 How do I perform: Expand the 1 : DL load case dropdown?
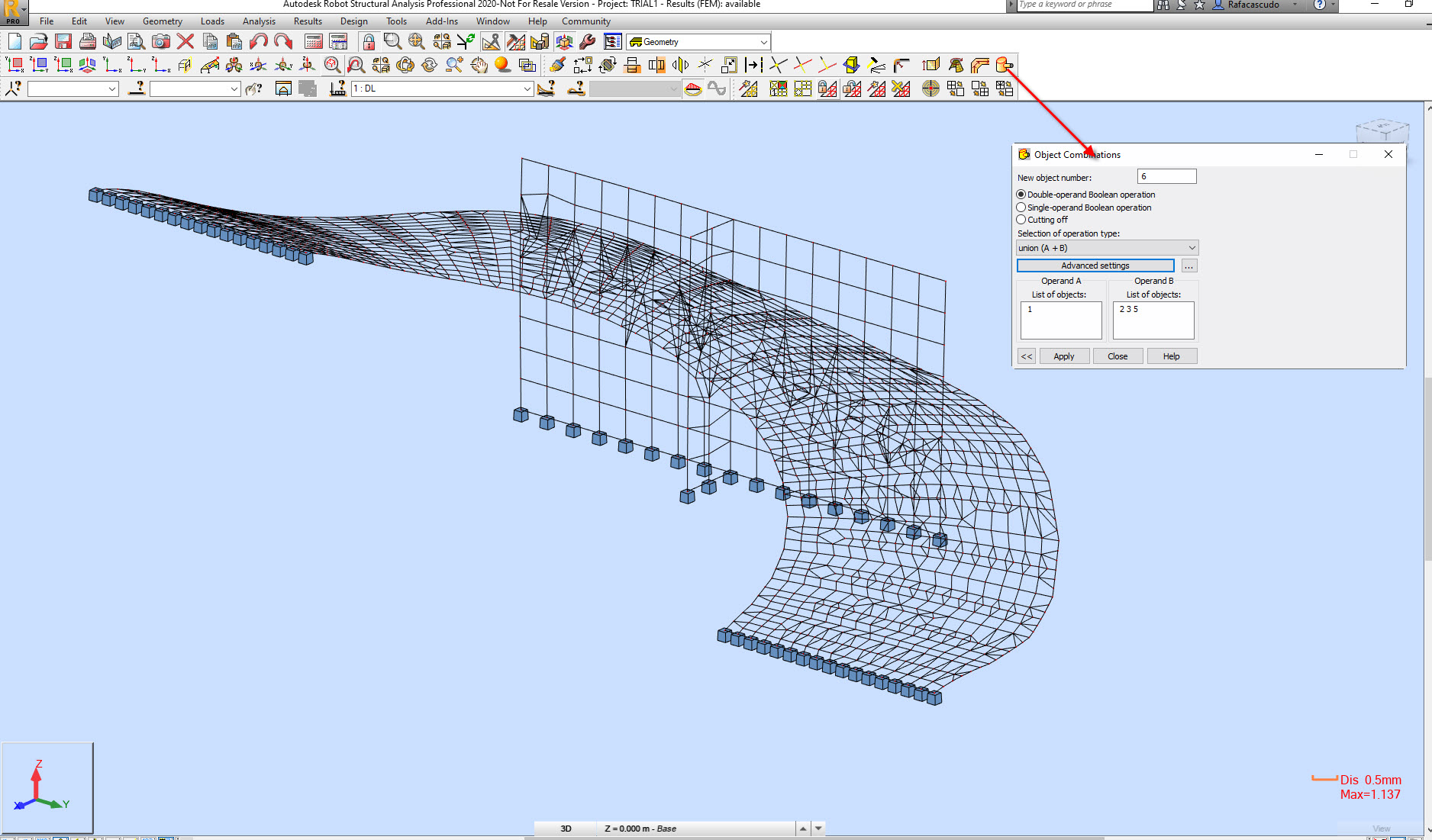point(527,89)
